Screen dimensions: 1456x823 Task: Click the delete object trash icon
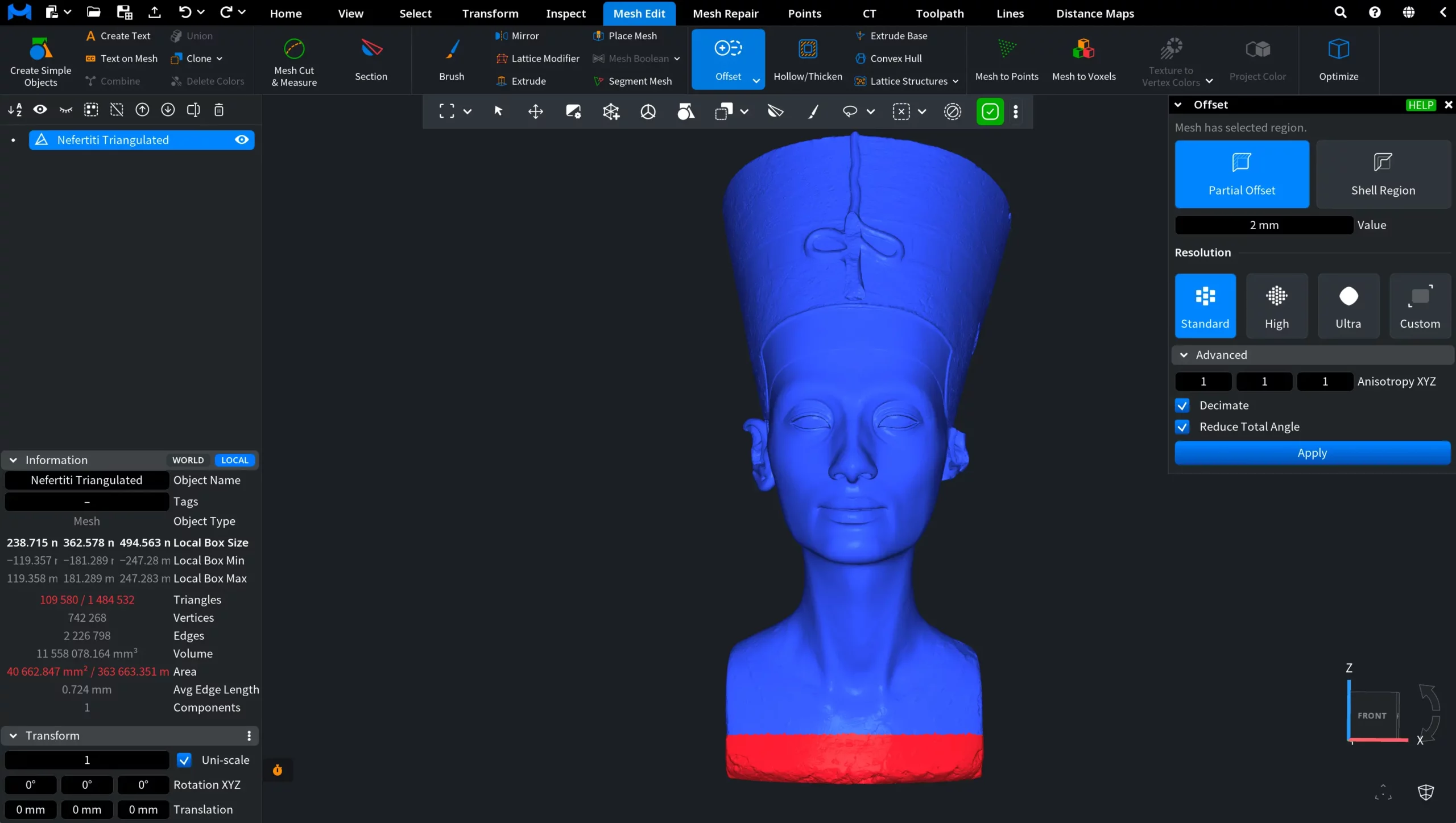pyautogui.click(x=219, y=110)
